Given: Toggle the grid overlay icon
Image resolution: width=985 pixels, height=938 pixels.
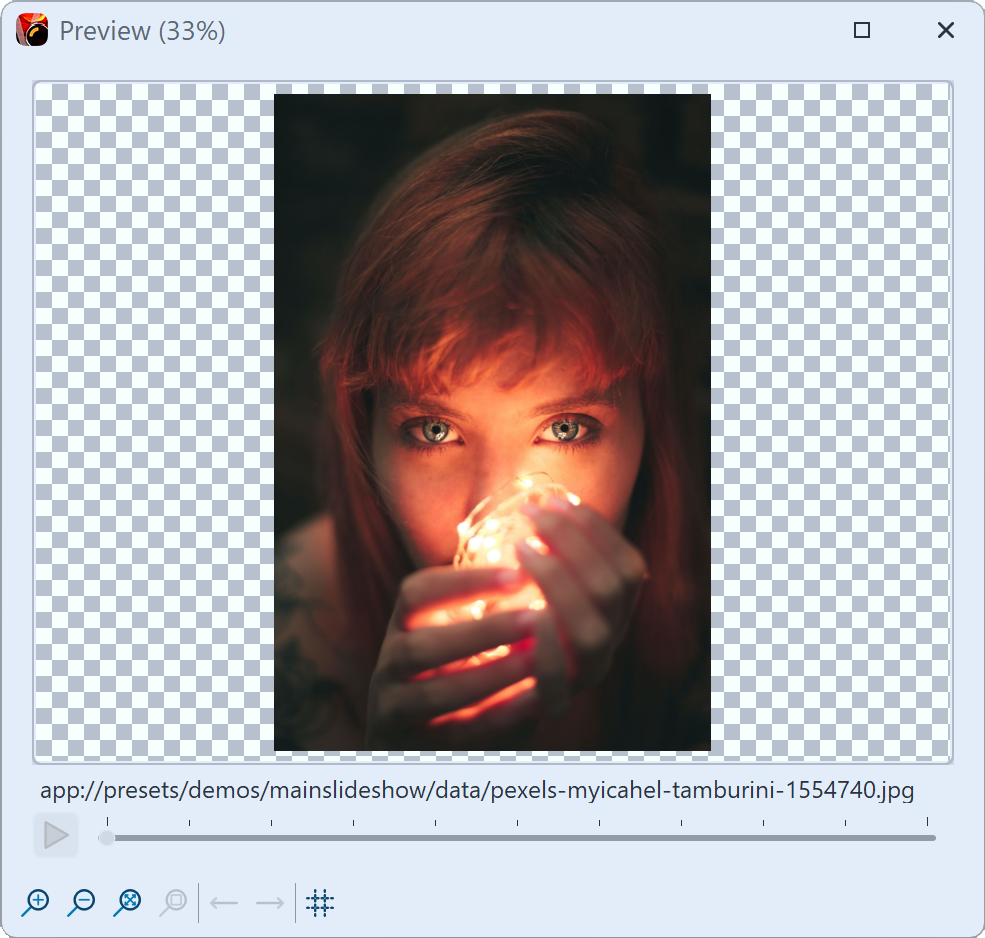Looking at the screenshot, I should click(x=319, y=903).
